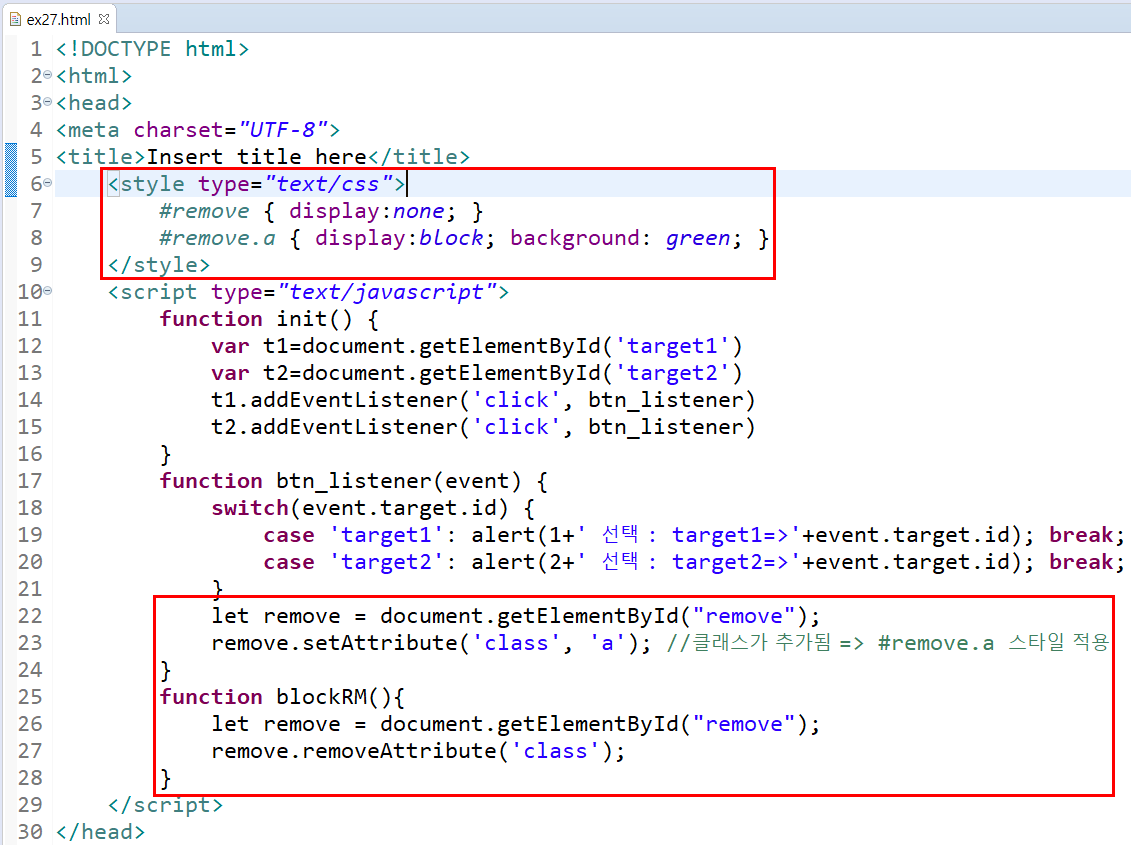Click 'switch(event.target.id)' statement
Image resolution: width=1131 pixels, height=845 pixels.
tap(360, 508)
